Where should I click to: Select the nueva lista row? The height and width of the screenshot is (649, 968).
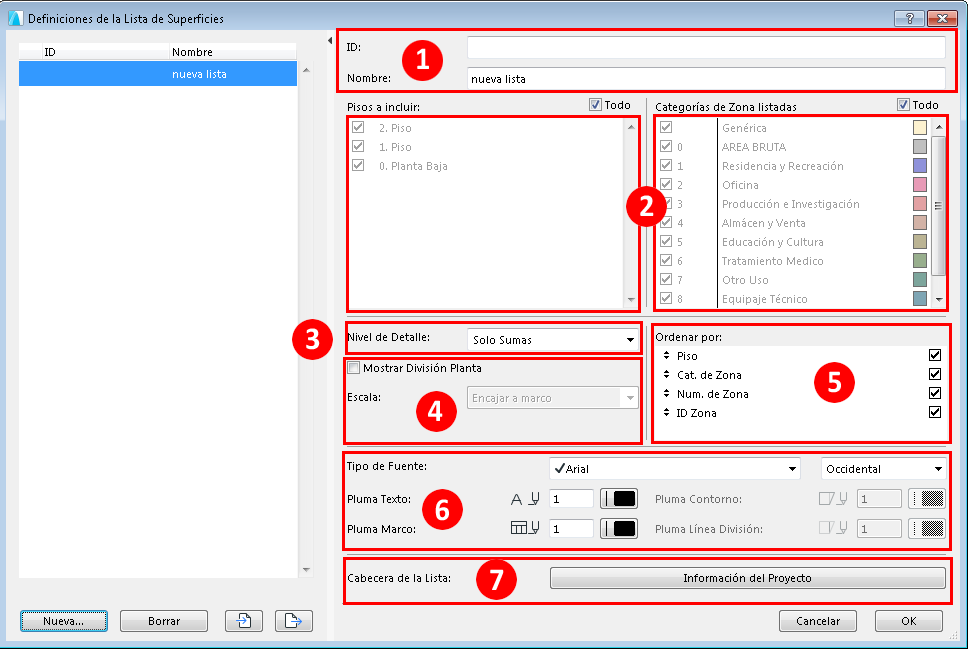[158, 73]
